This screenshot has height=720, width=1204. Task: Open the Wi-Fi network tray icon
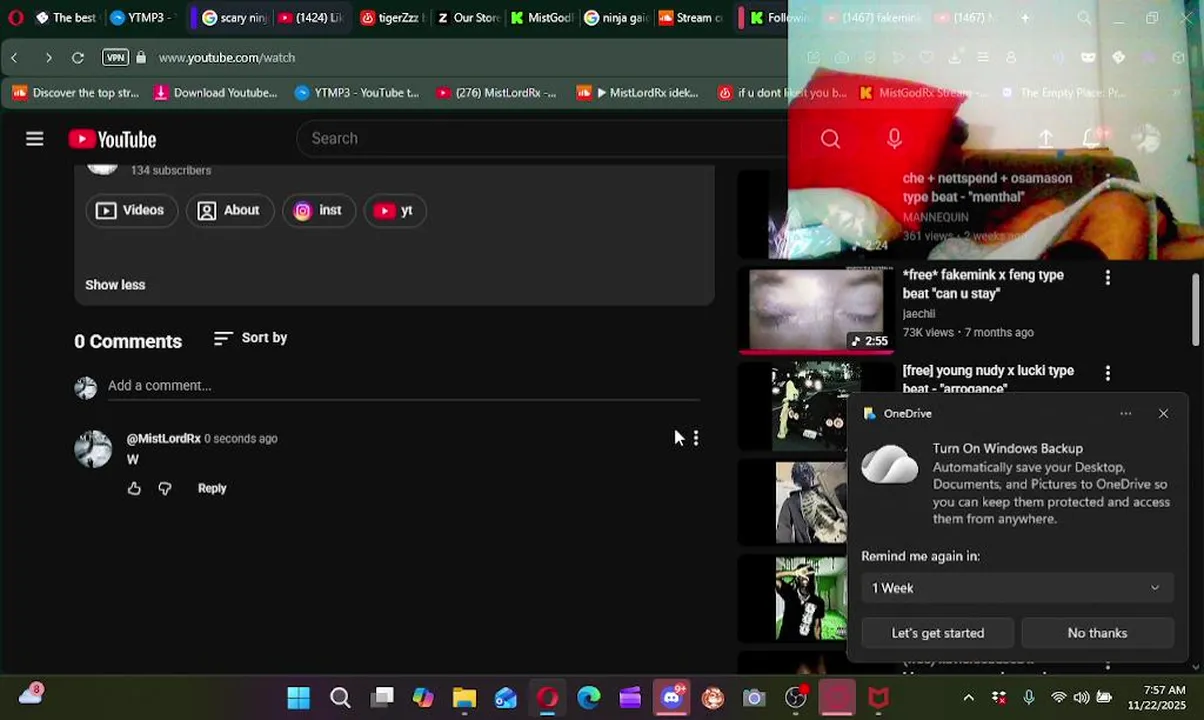pyautogui.click(x=1058, y=697)
